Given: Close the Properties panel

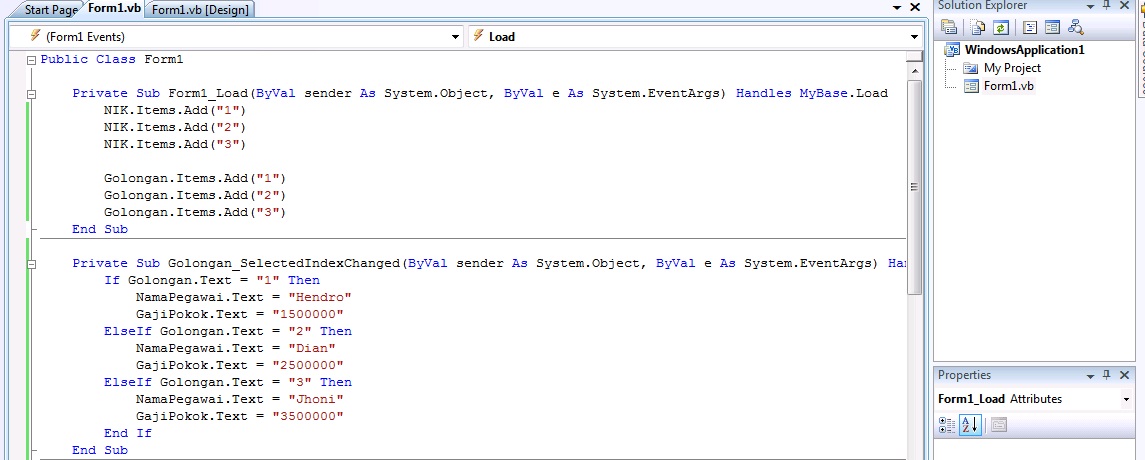Looking at the screenshot, I should 1124,375.
